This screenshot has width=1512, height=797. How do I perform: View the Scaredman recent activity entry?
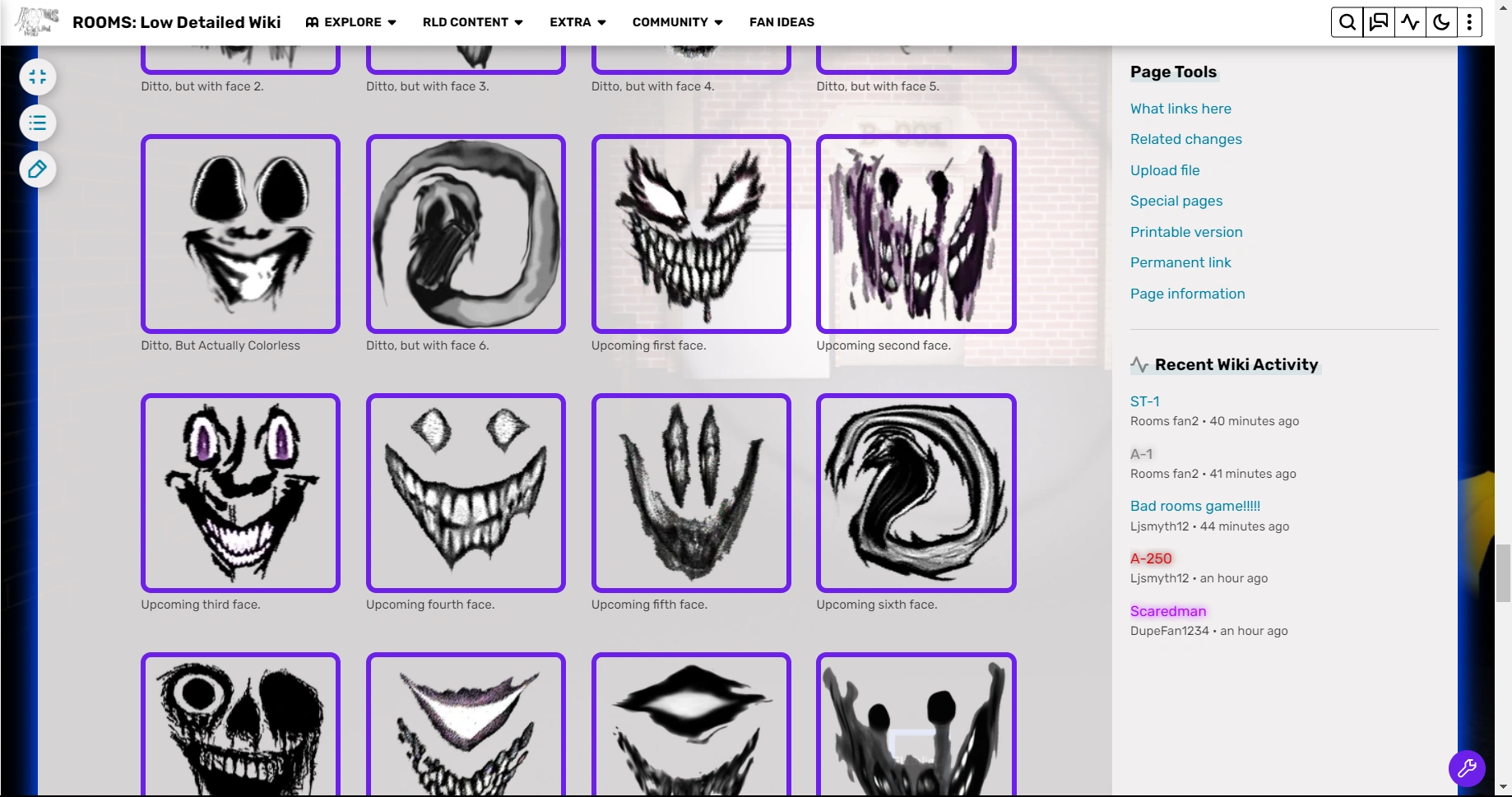point(1168,611)
